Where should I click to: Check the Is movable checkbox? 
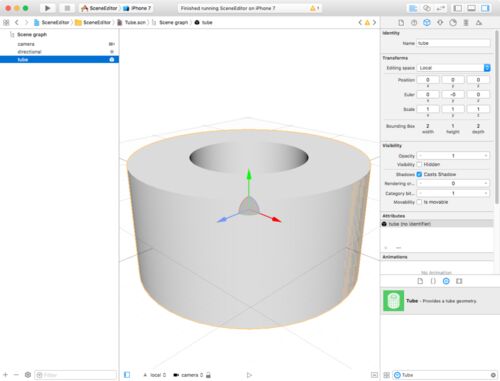pos(419,202)
